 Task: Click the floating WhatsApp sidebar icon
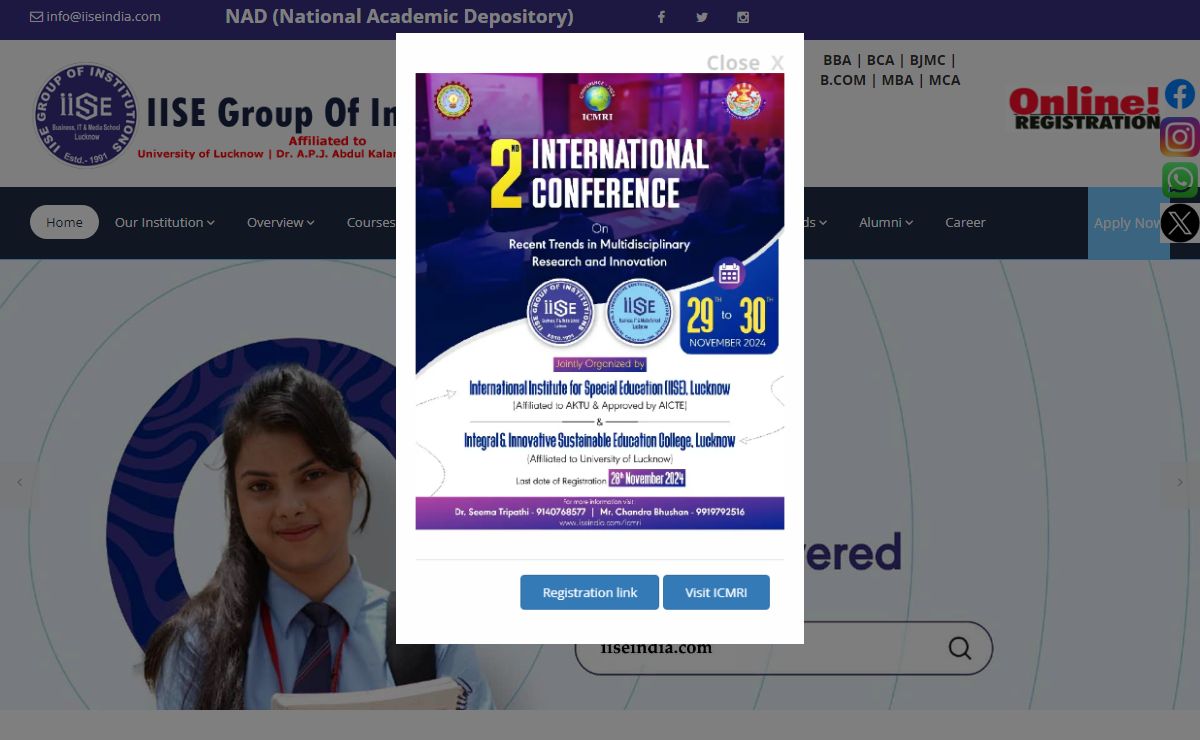click(x=1180, y=180)
